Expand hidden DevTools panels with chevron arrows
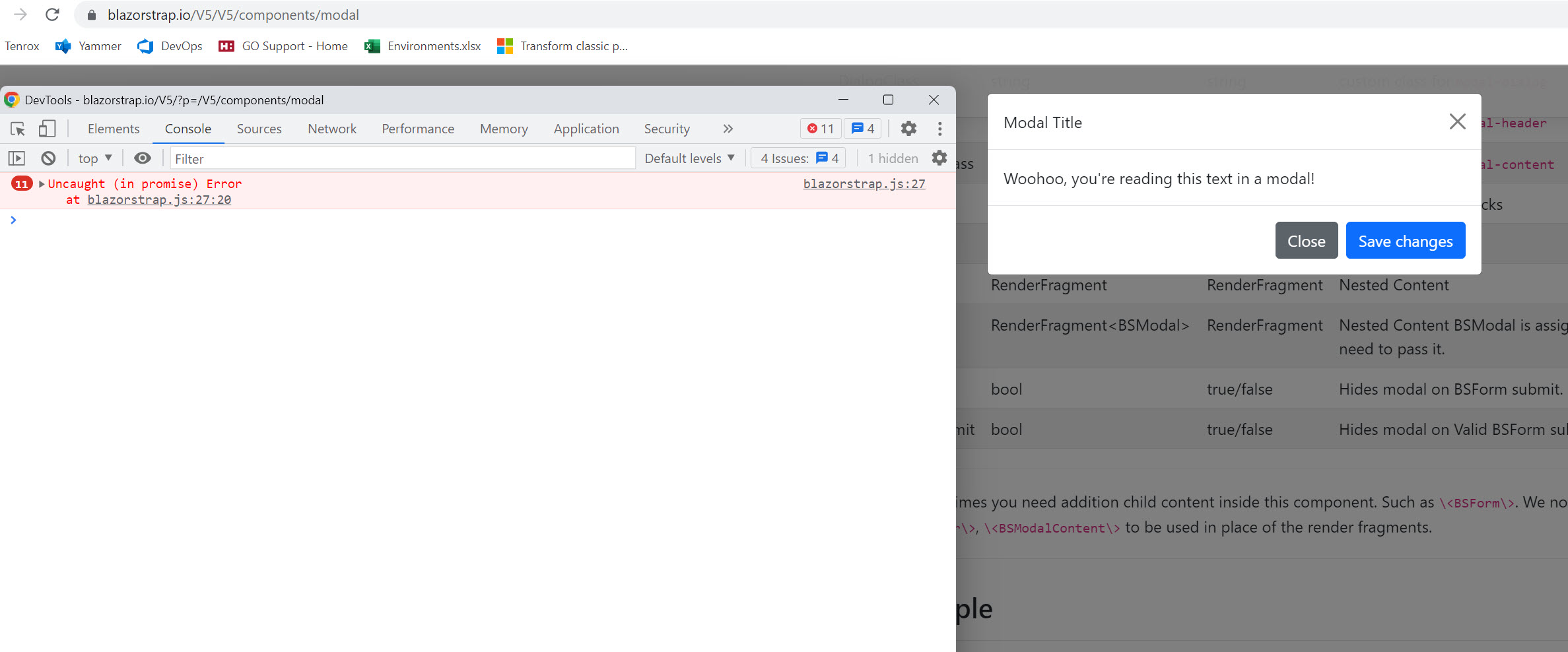Screen dimensions: 1568x652 click(727, 129)
